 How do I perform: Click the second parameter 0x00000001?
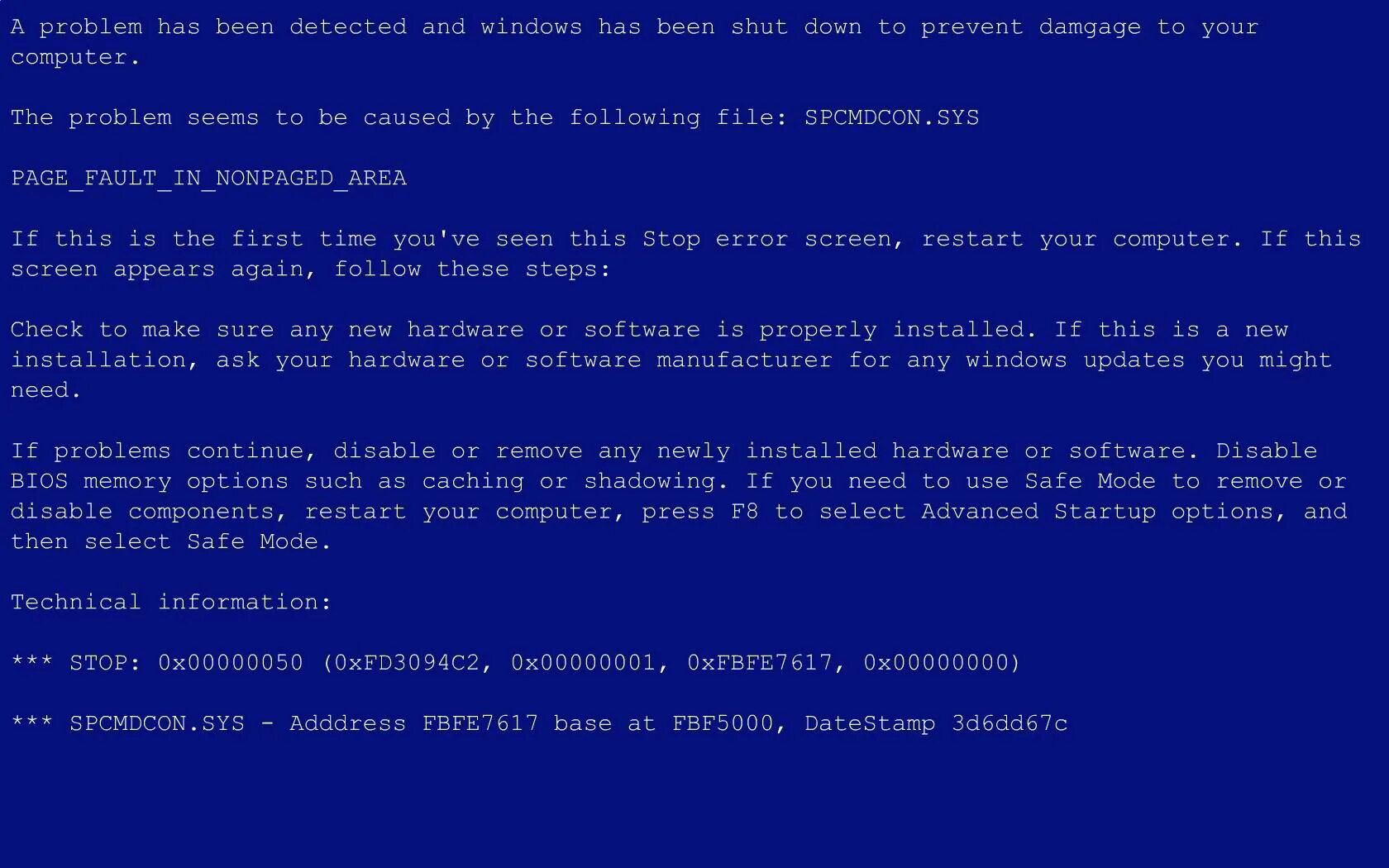pyautogui.click(x=584, y=663)
